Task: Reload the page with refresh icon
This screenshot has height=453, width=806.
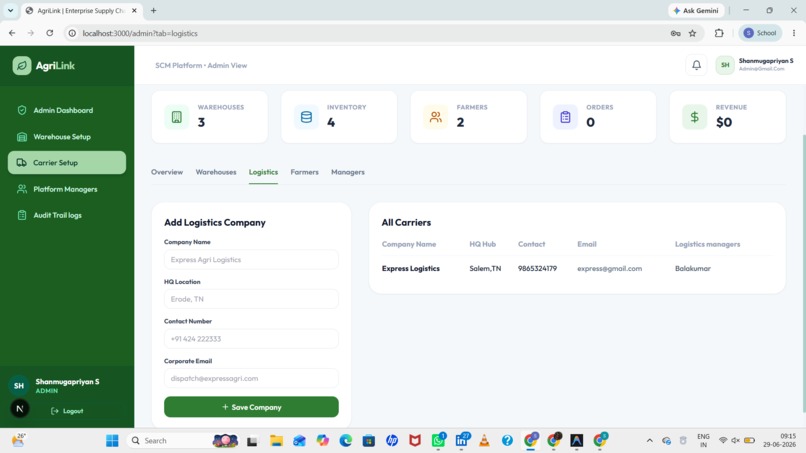Action: pos(49,33)
